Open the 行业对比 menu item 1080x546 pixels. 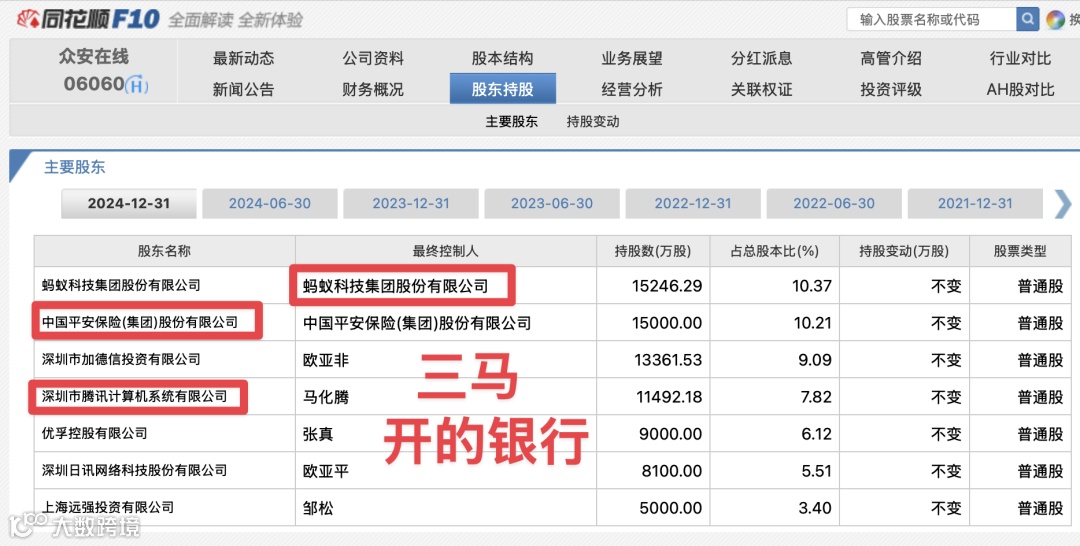[x=1020, y=59]
